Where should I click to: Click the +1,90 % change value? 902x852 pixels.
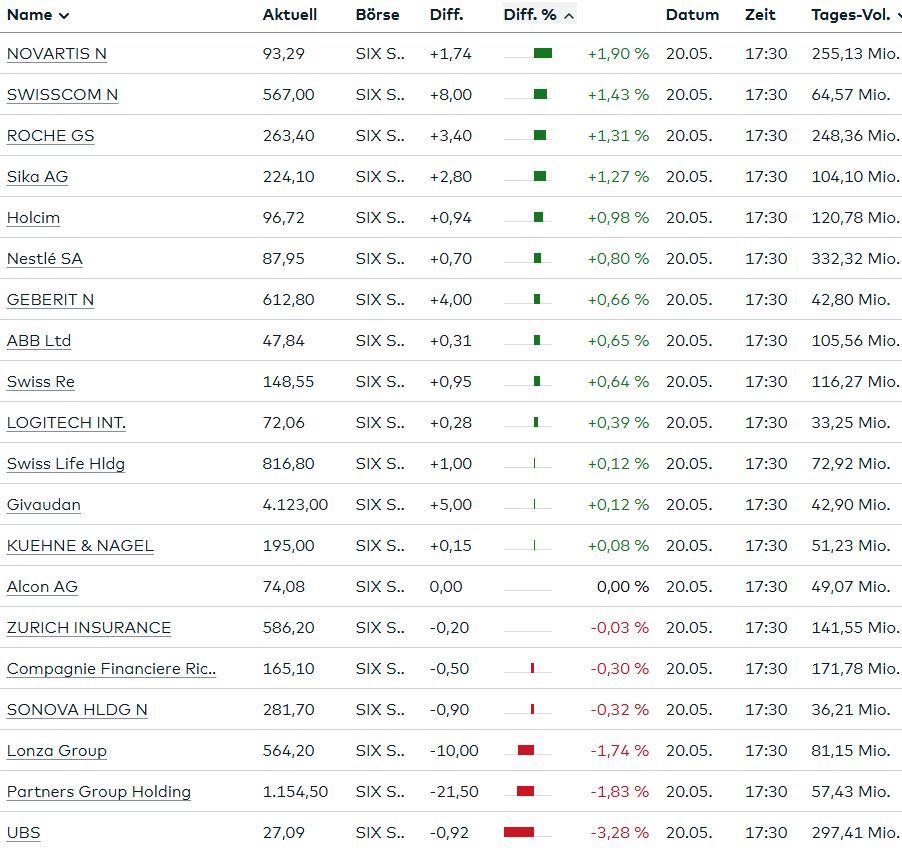[x=618, y=54]
